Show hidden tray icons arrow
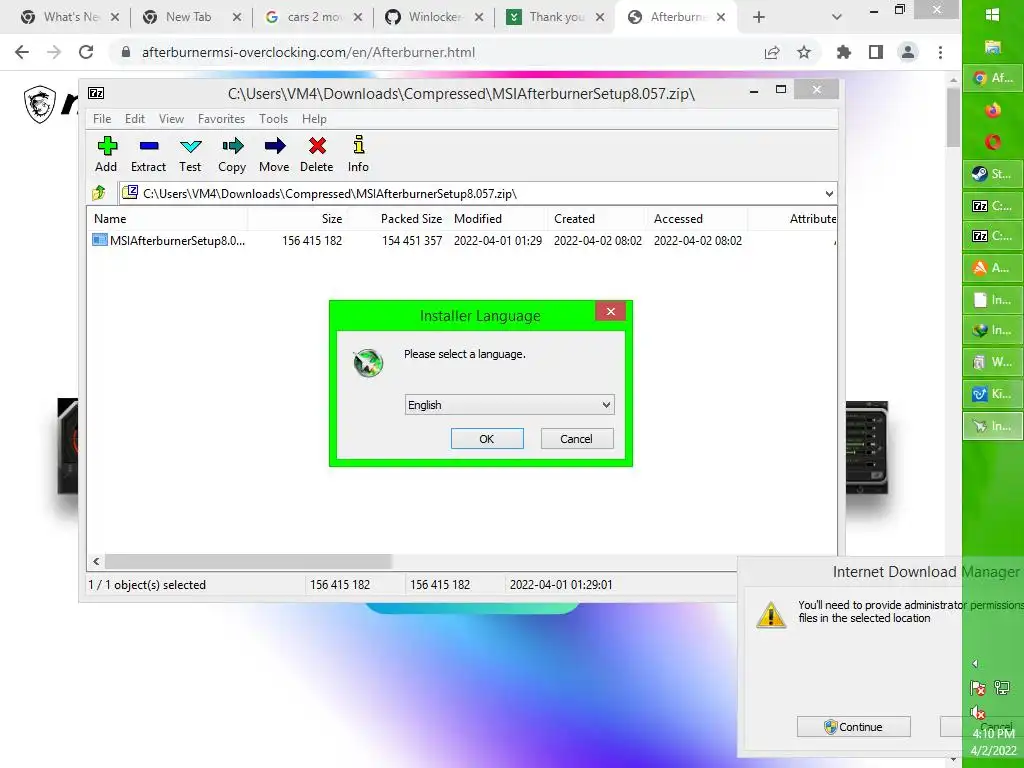This screenshot has height=768, width=1024. pyautogui.click(x=975, y=664)
